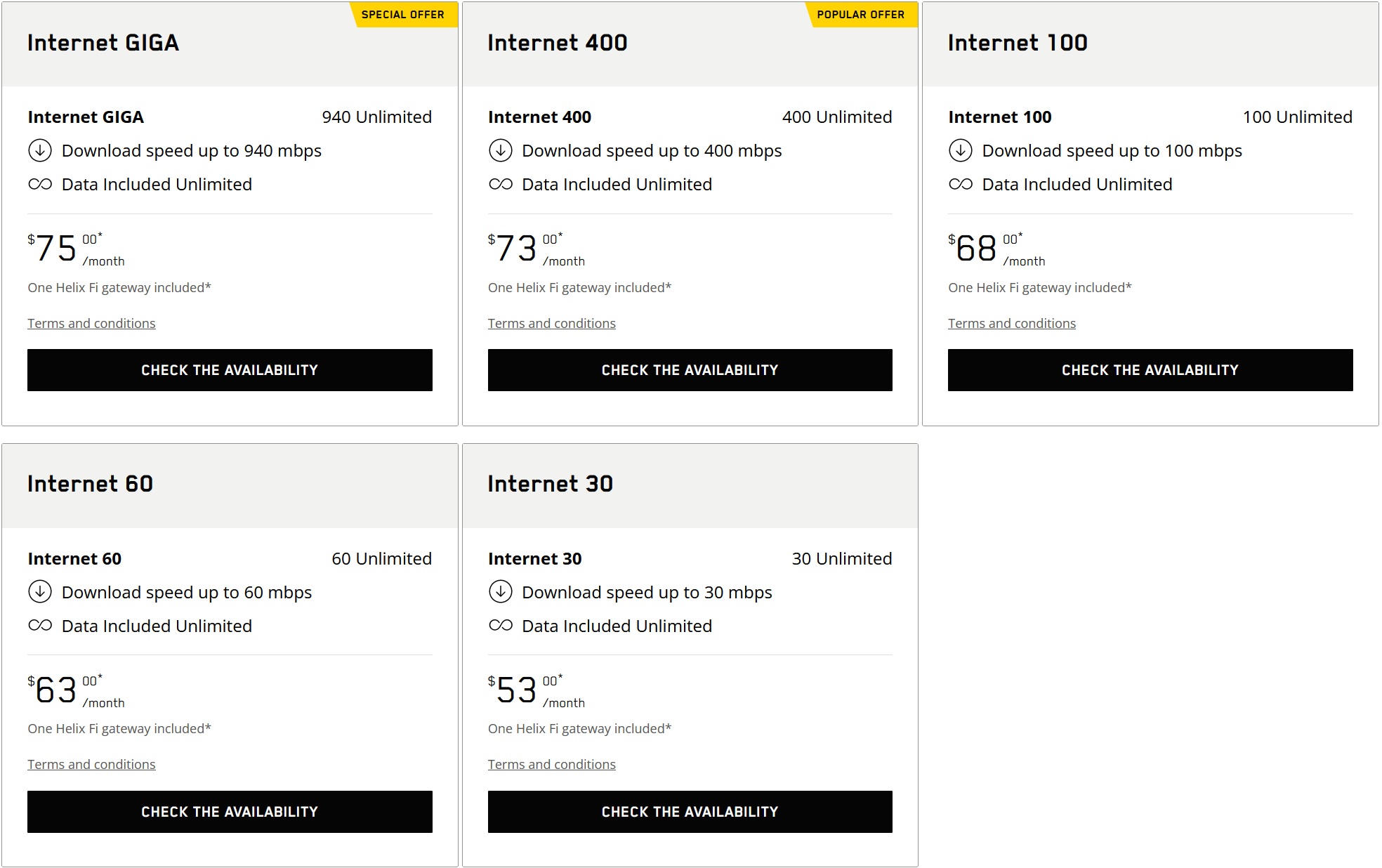Click the download speed icon for Internet 400
Image resolution: width=1382 pixels, height=868 pixels.
[501, 150]
